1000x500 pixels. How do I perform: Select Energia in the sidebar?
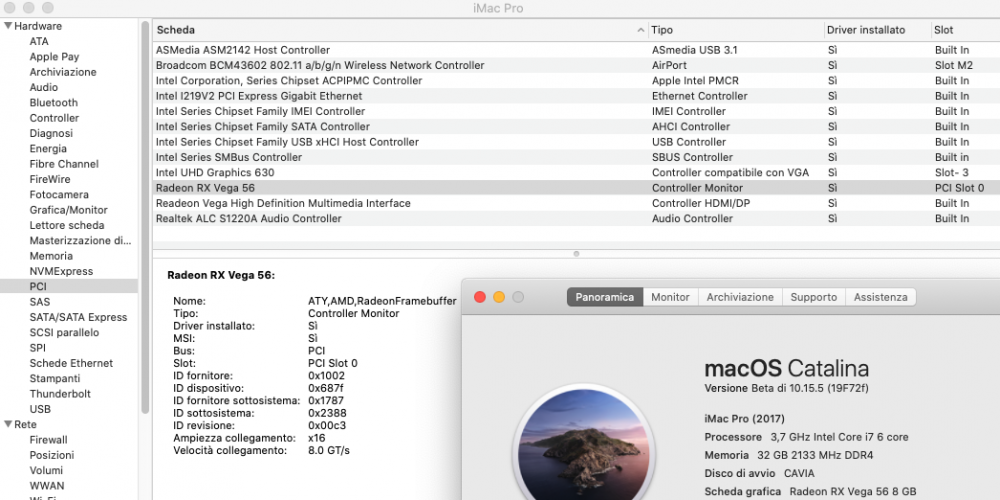[x=48, y=149]
